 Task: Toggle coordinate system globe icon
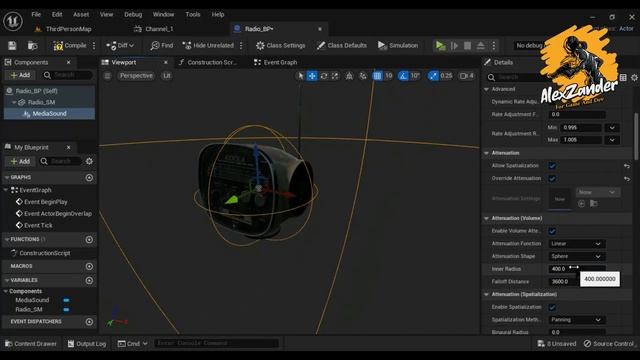[x=349, y=76]
